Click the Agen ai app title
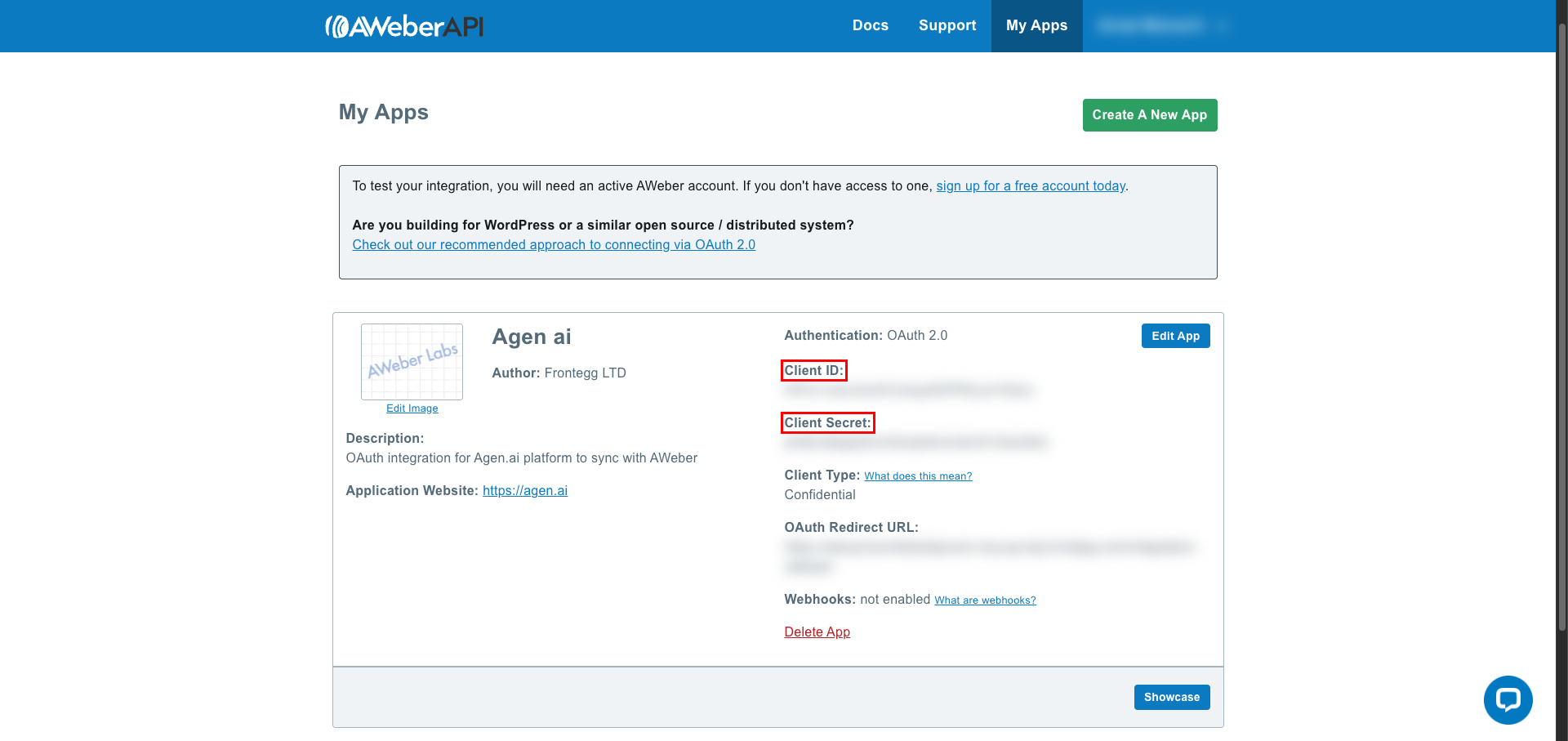Screen dimensions: 1568x741 coord(532,337)
